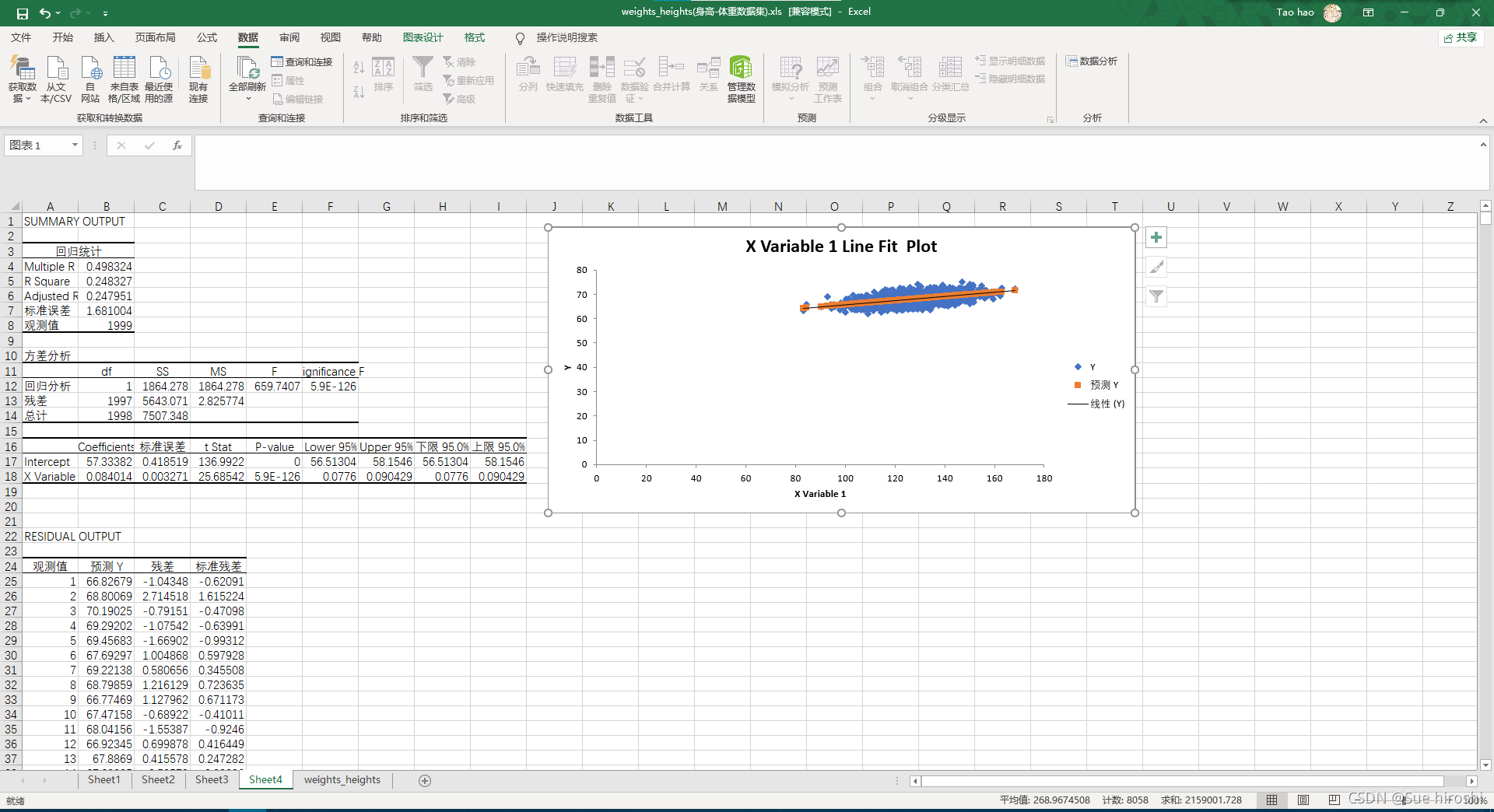Click the add new sheet plus icon

coord(425,780)
